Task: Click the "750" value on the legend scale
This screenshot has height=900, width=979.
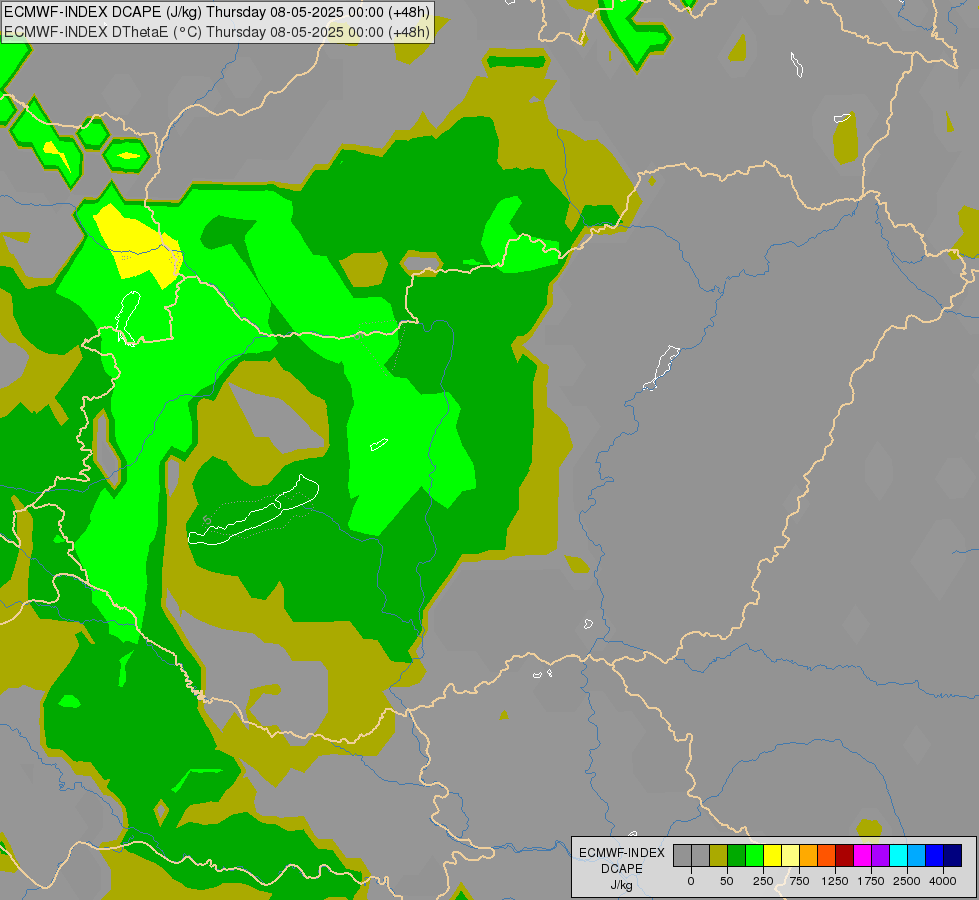Action: pyautogui.click(x=799, y=881)
